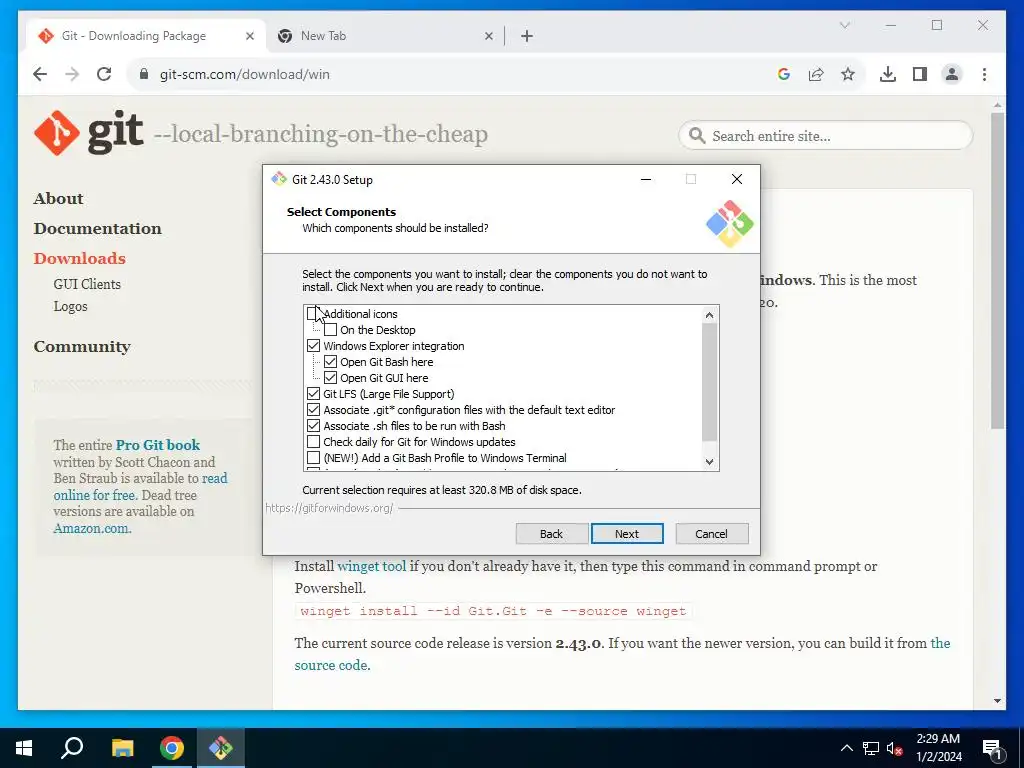Uncheck Open Git Bash here
The image size is (1024, 768).
pos(330,362)
